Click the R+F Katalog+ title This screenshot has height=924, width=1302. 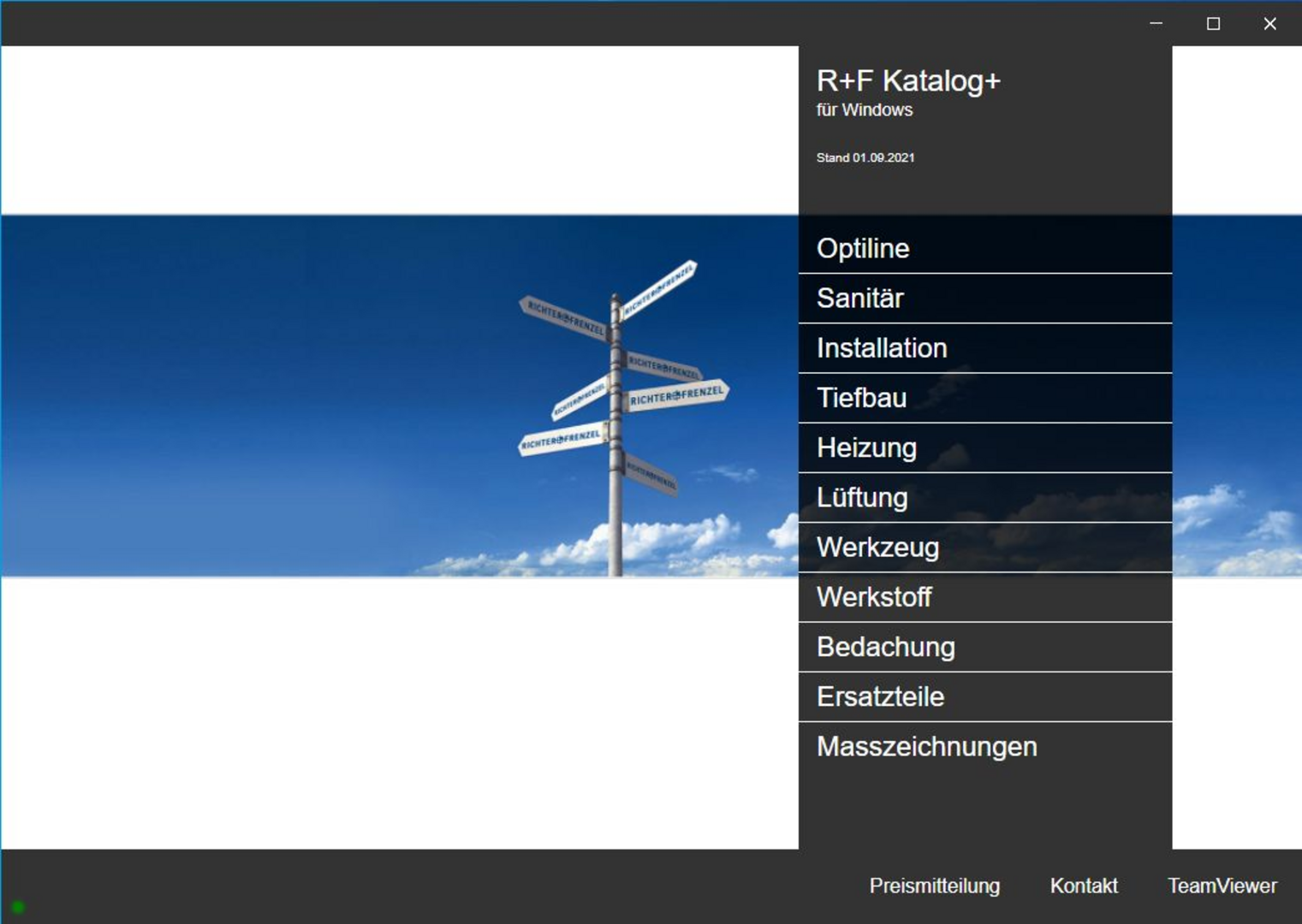point(908,81)
